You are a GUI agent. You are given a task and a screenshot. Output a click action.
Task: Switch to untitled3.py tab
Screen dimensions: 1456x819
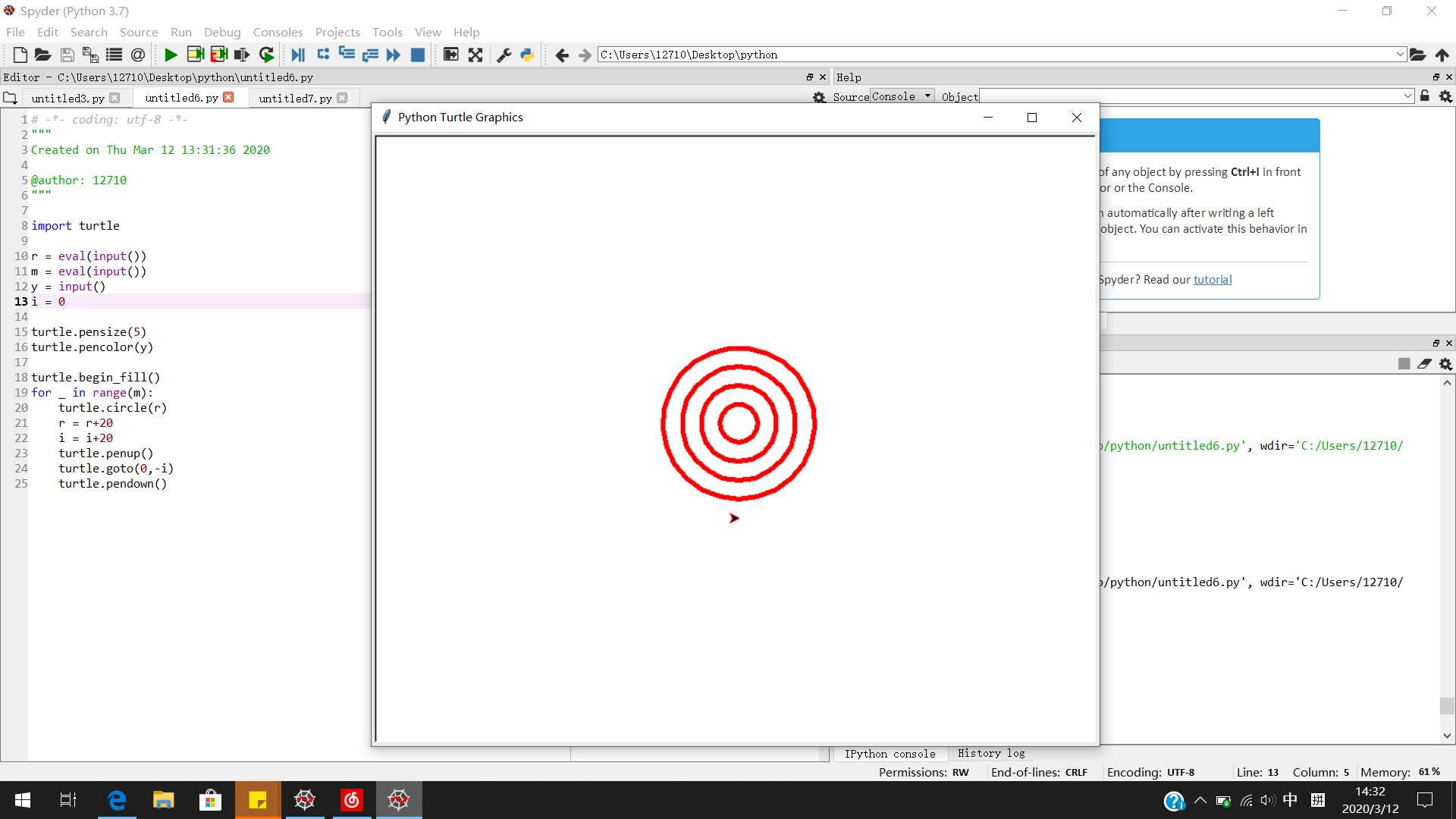tap(67, 98)
